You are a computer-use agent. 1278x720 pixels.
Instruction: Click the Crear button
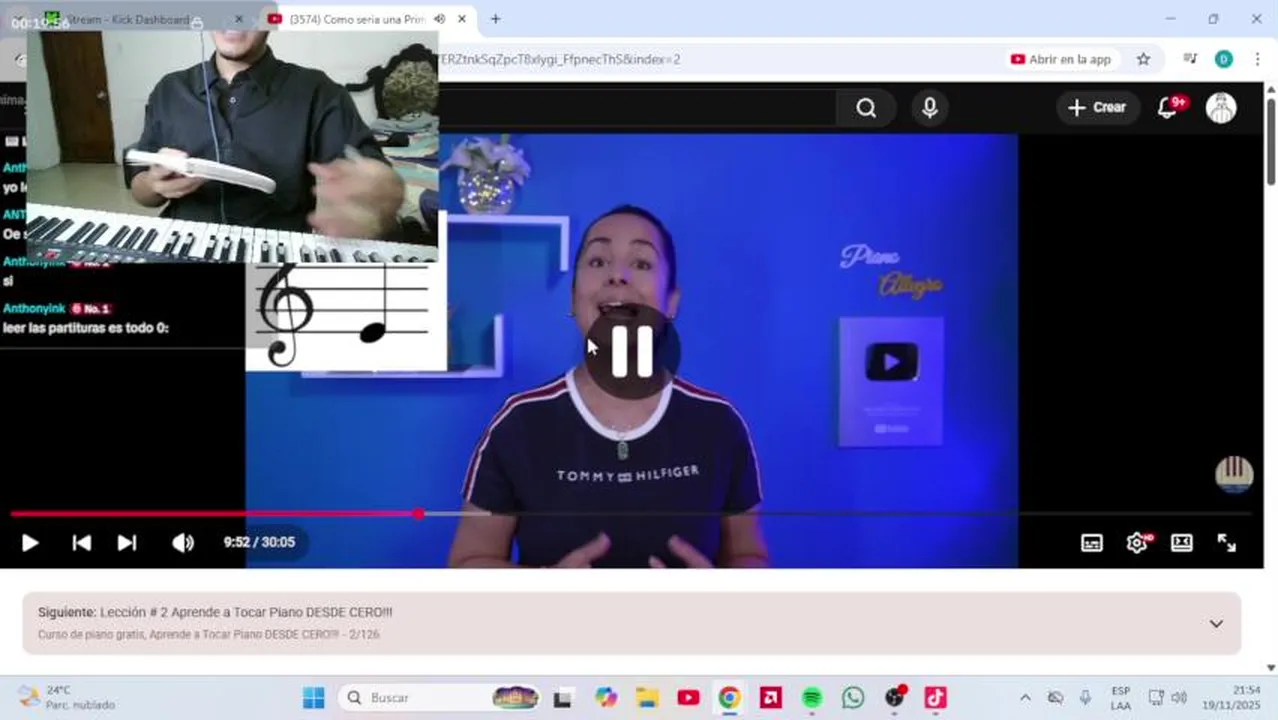pyautogui.click(x=1097, y=107)
